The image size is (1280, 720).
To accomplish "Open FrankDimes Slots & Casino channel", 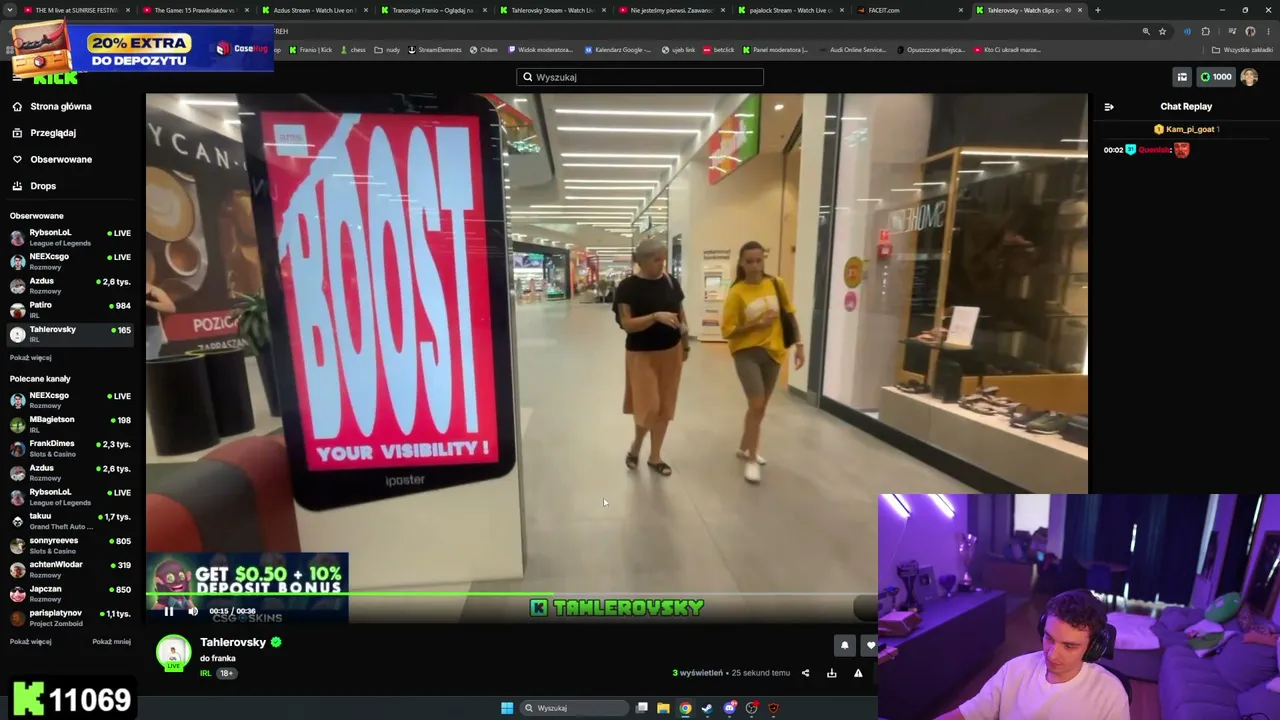I will (70, 448).
